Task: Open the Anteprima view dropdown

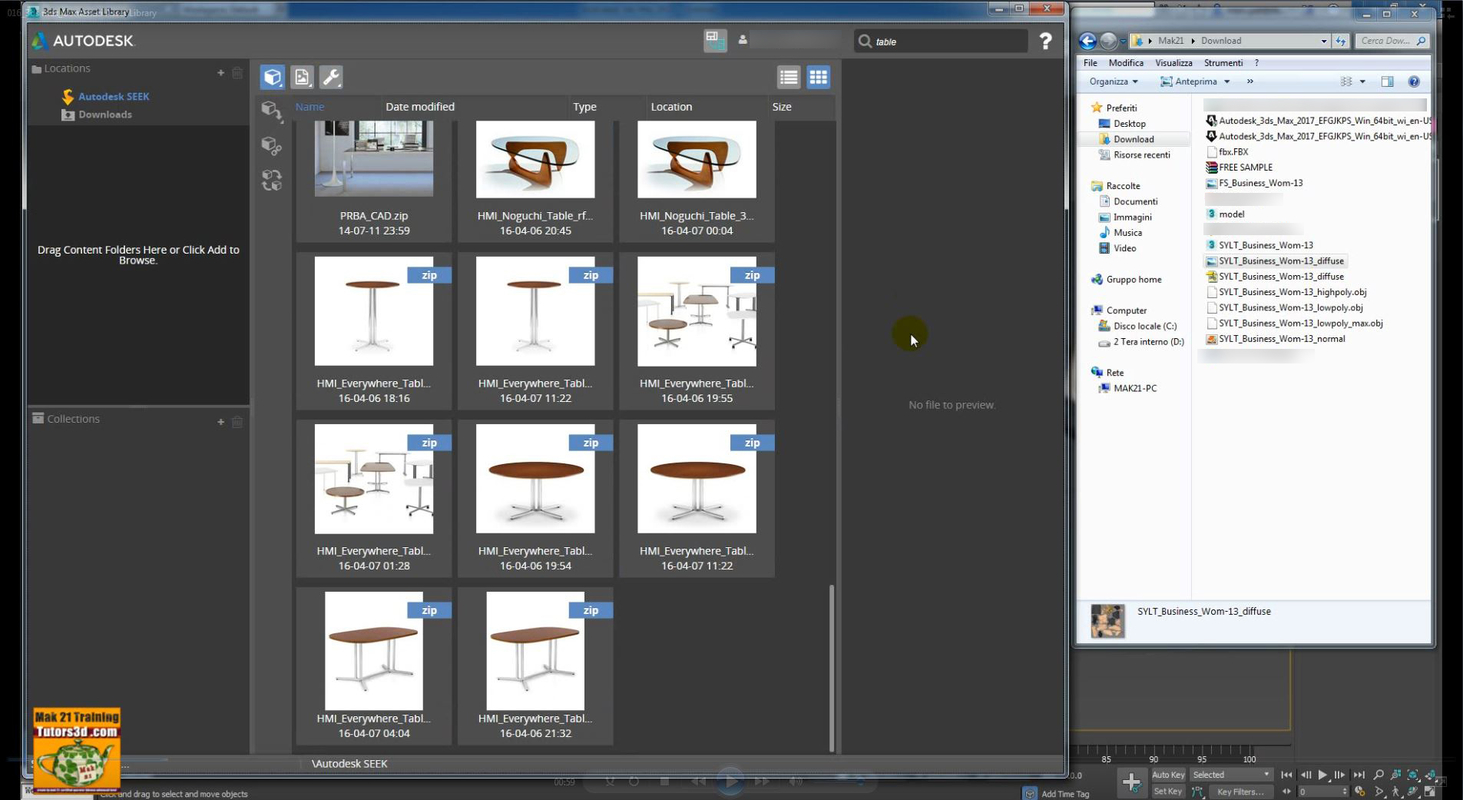Action: pos(1195,81)
